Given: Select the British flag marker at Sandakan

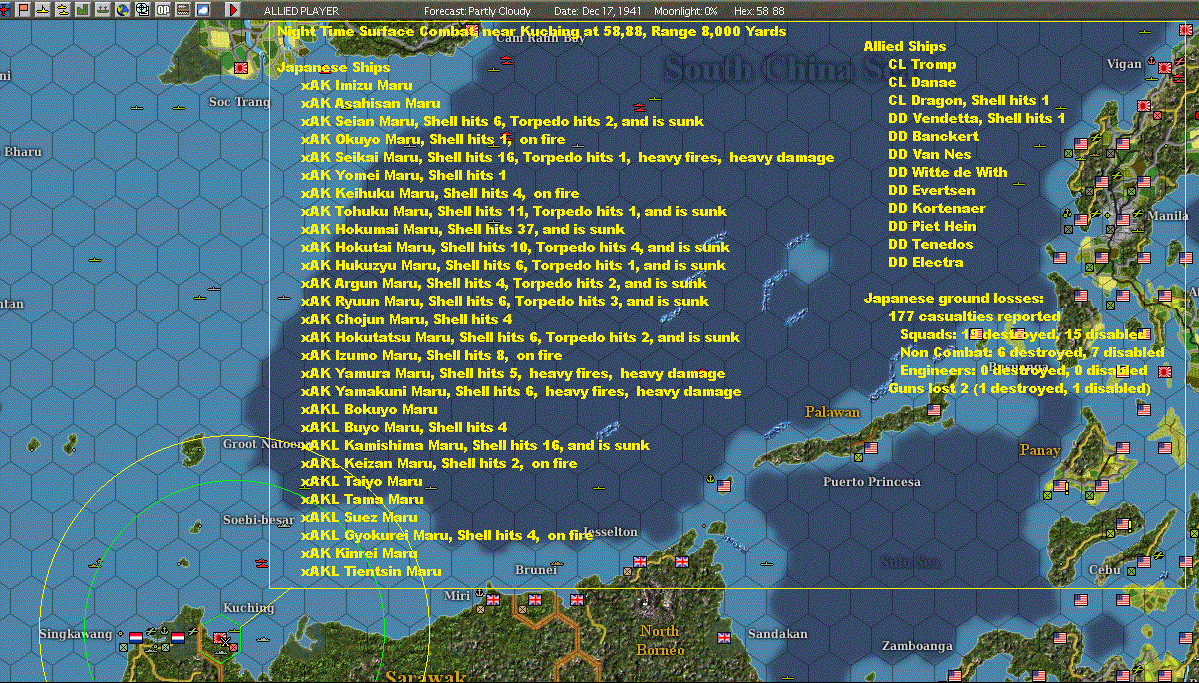Looking at the screenshot, I should point(724,637).
